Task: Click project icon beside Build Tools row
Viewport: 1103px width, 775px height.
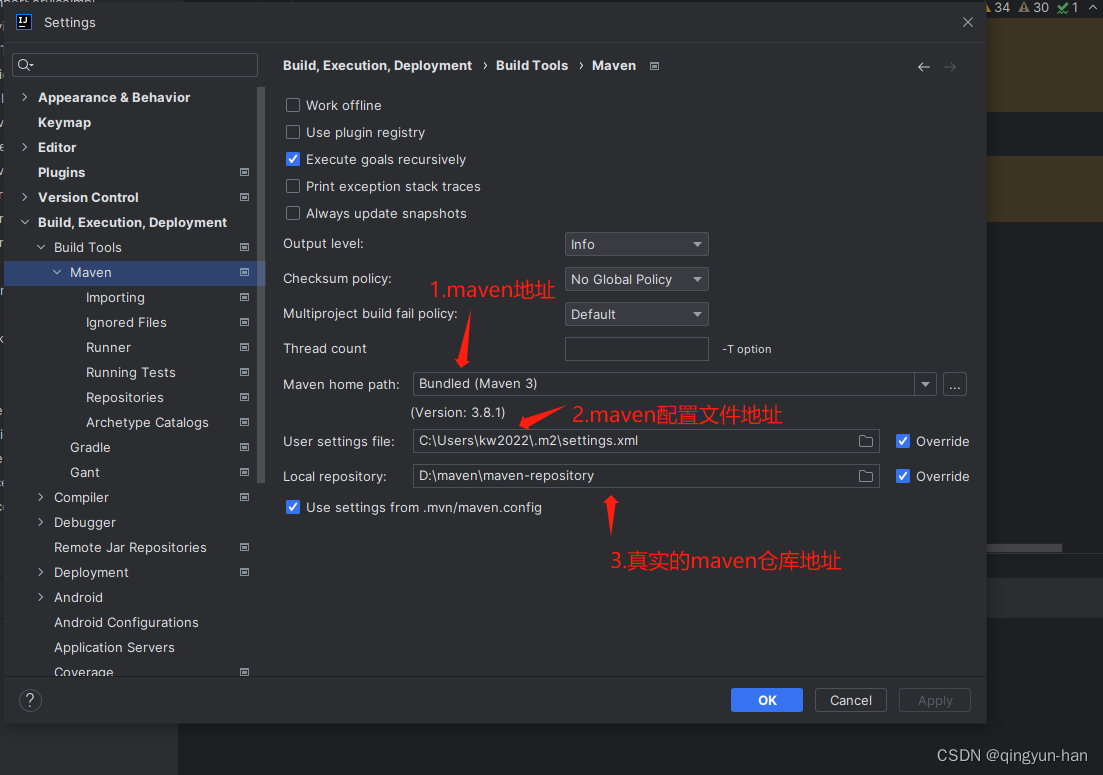Action: pos(244,247)
